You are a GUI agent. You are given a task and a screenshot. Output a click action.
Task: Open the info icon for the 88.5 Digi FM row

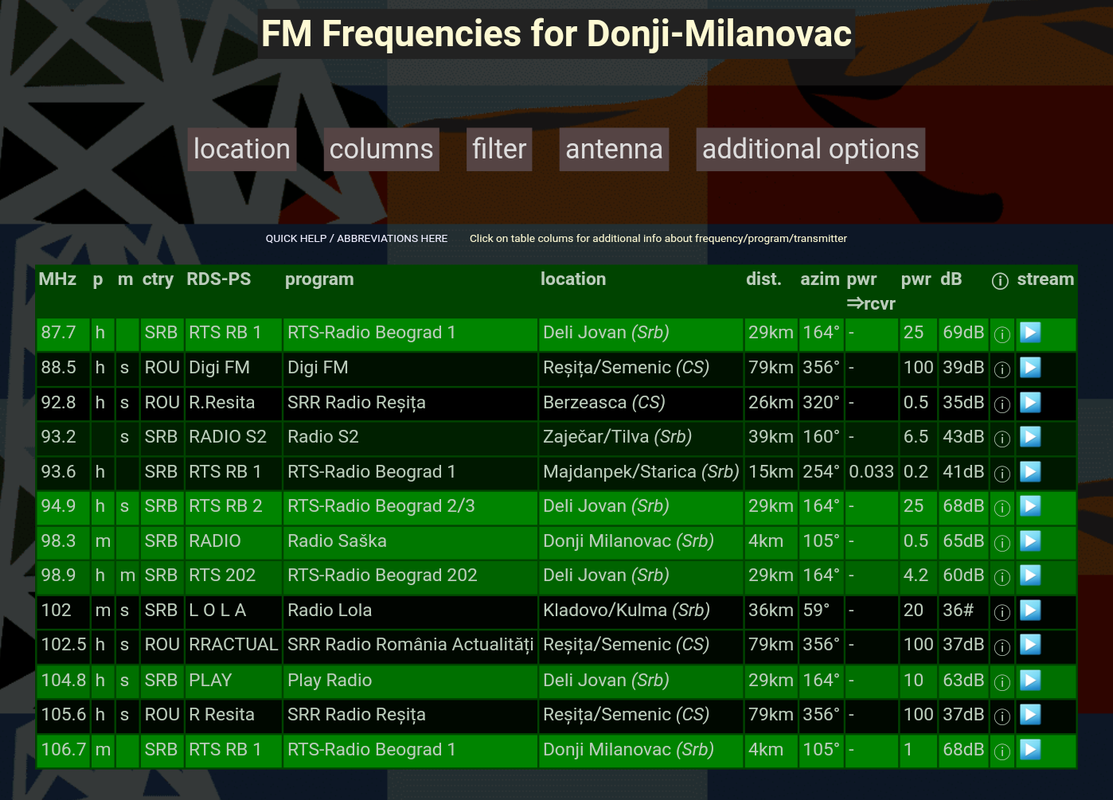click(1002, 369)
